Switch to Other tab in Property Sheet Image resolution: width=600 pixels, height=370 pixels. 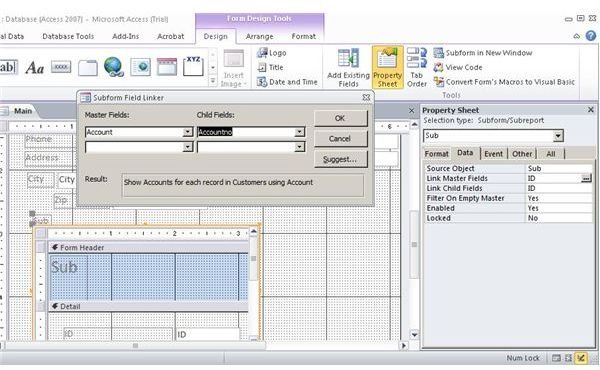[522, 154]
